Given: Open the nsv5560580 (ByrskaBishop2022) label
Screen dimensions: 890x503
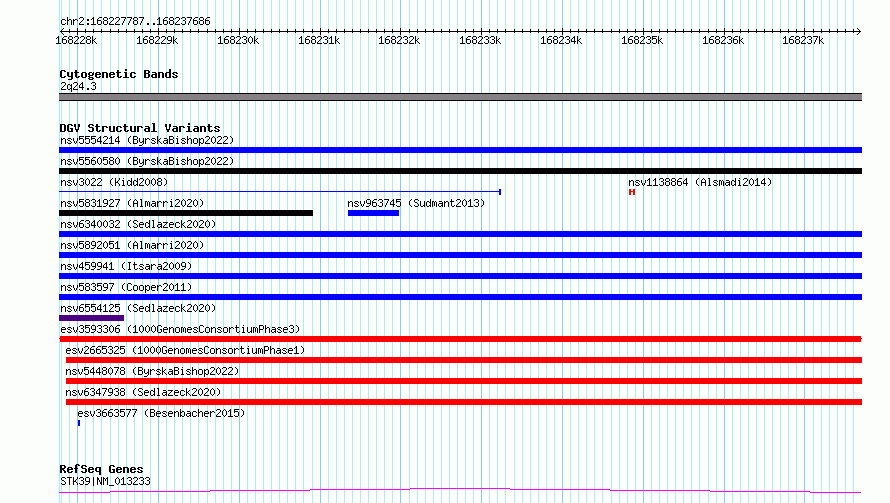Looking at the screenshot, I should point(147,161).
